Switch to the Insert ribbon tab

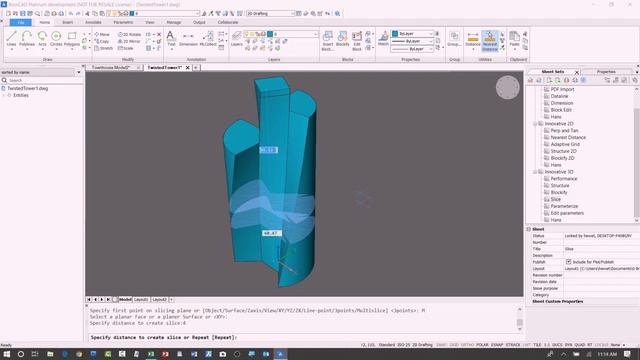coord(67,22)
